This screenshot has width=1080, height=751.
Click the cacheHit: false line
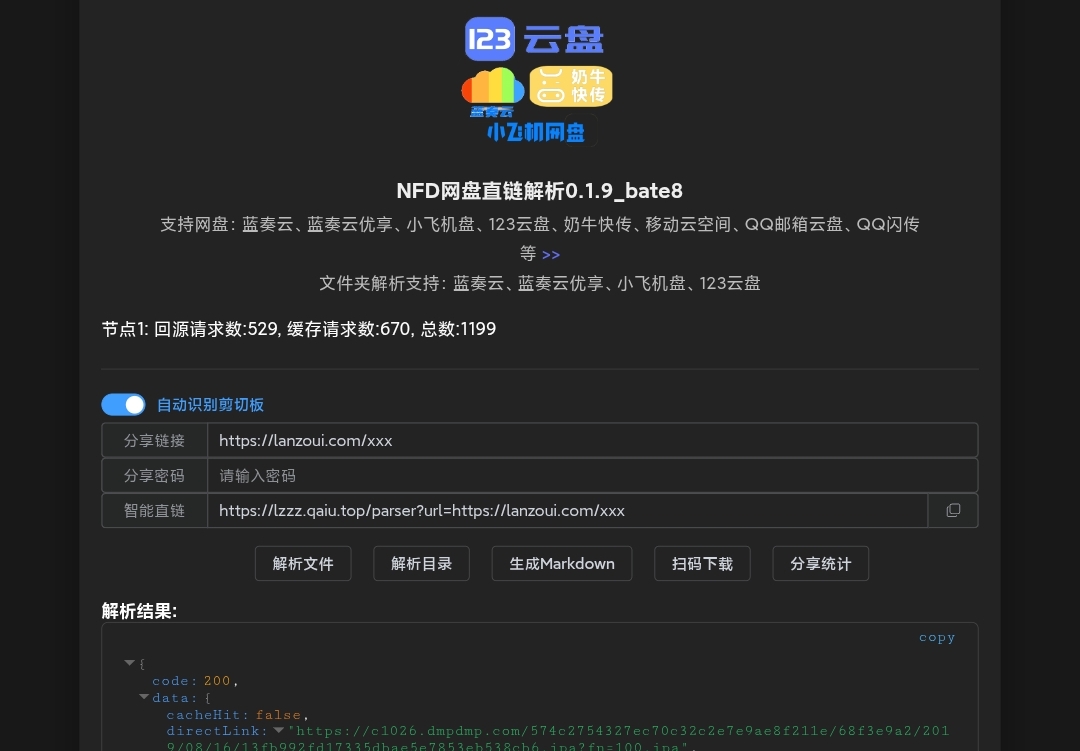tap(237, 714)
